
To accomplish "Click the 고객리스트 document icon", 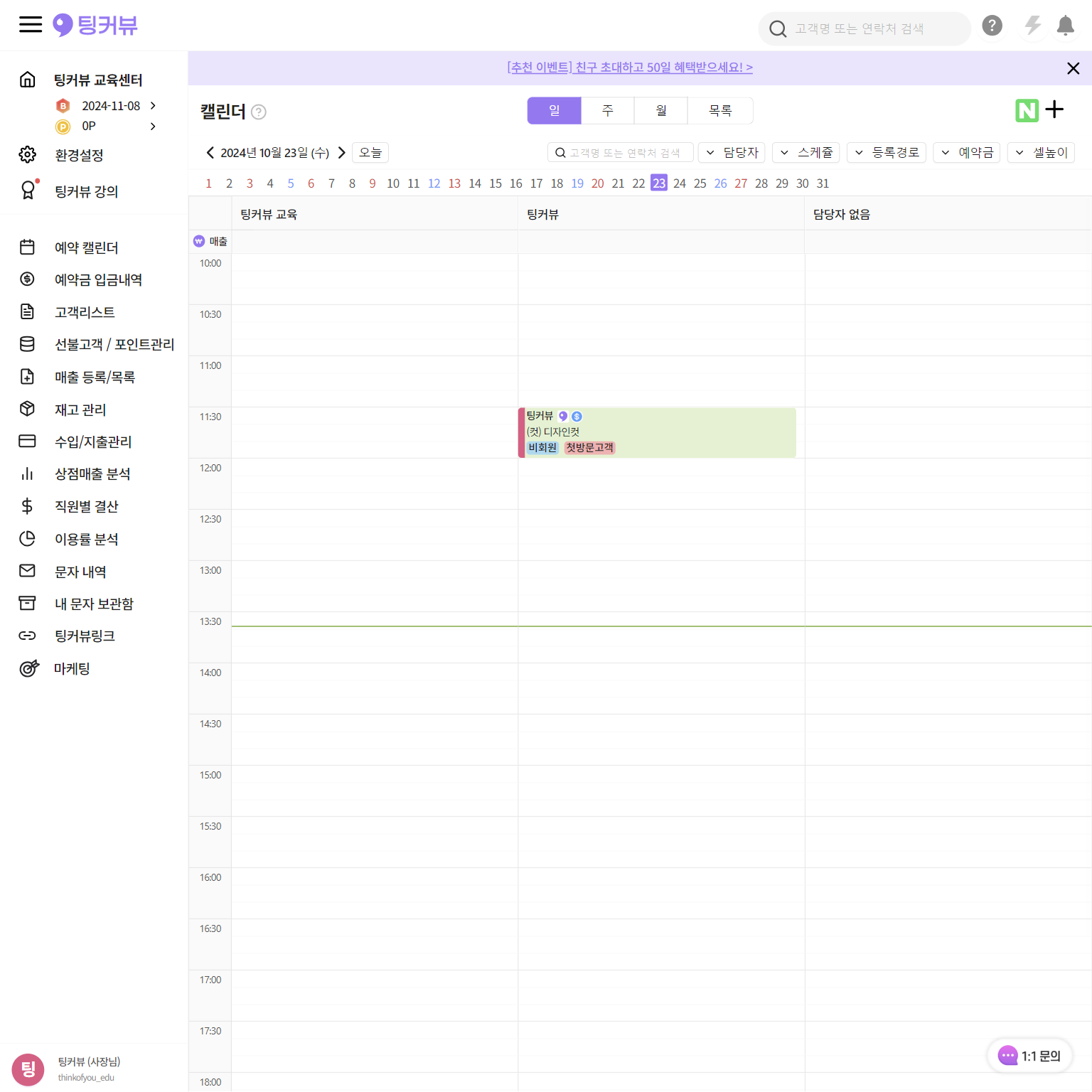I will pyautogui.click(x=28, y=311).
